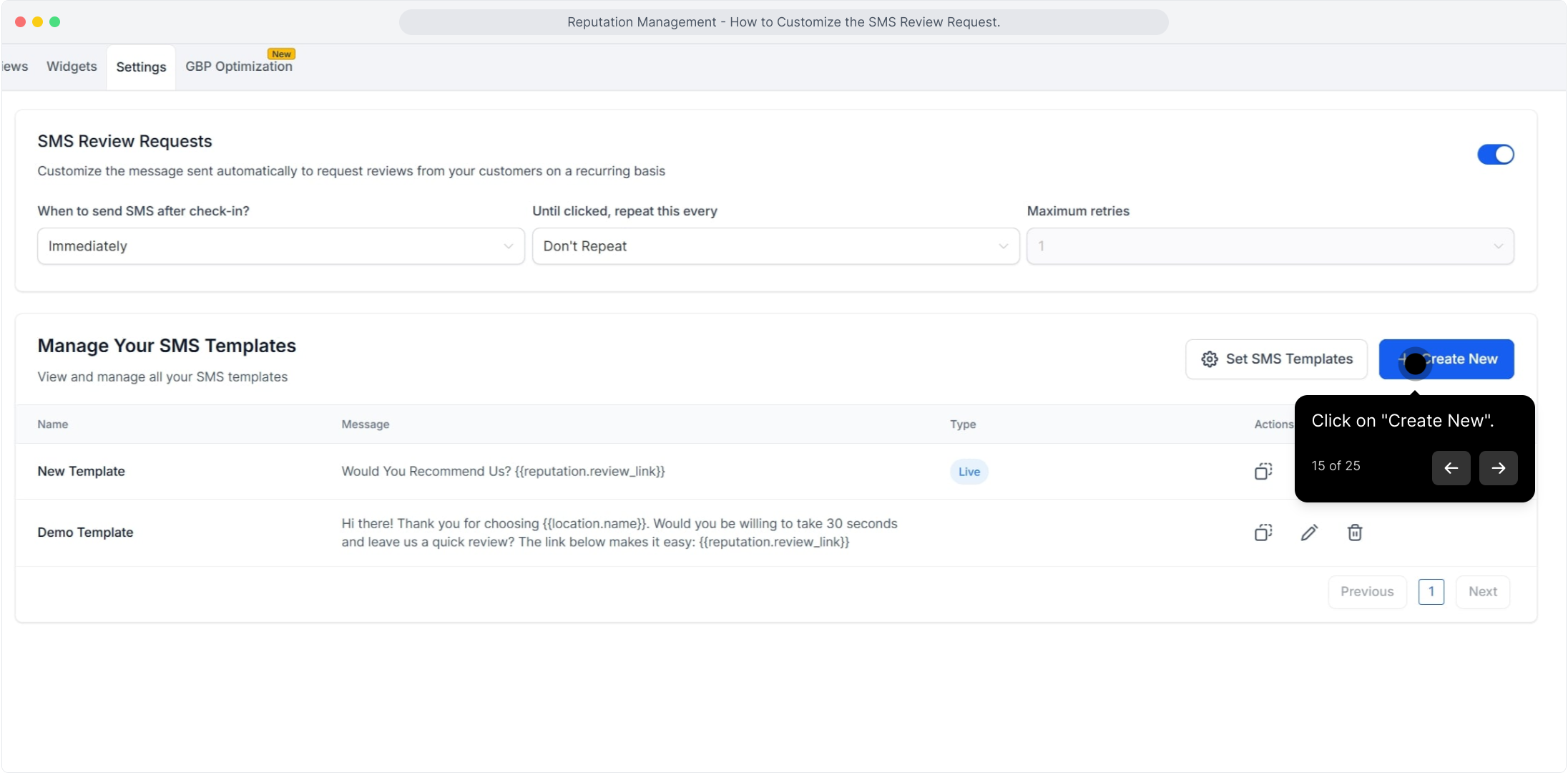The width and height of the screenshot is (1568, 773).
Task: Click the Name column header
Action: (53, 424)
